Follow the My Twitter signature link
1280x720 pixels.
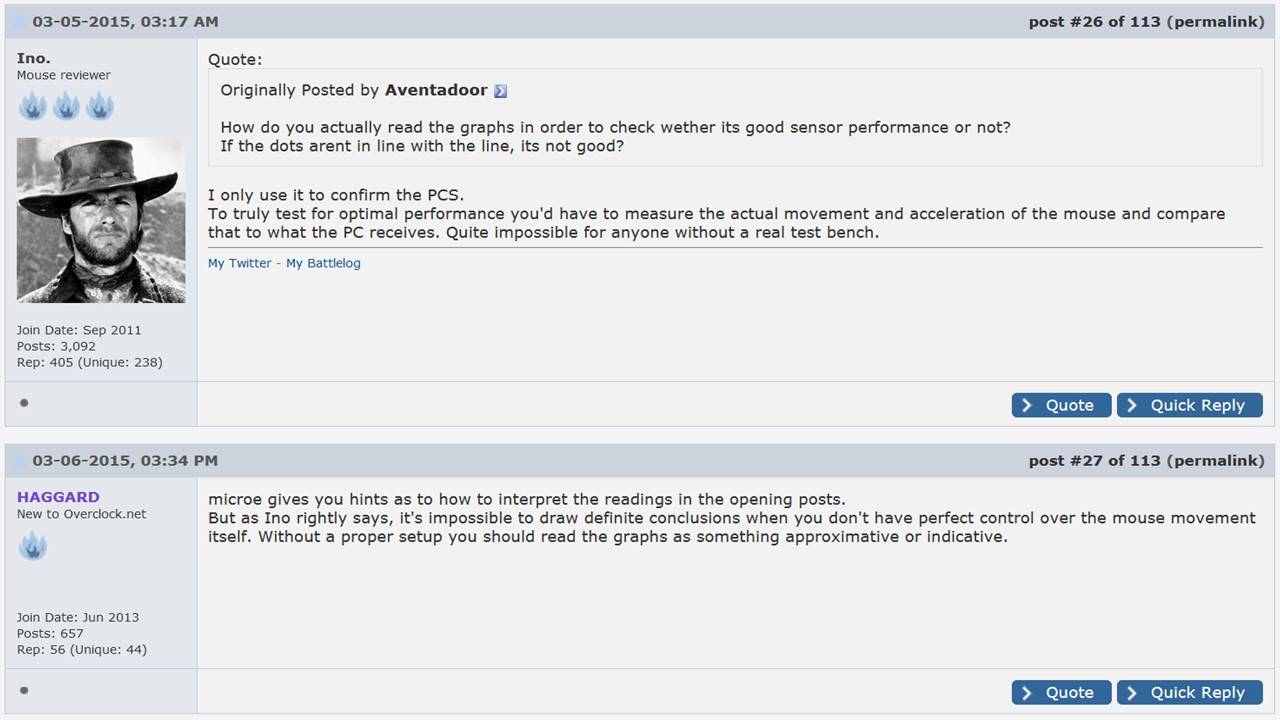pos(240,263)
